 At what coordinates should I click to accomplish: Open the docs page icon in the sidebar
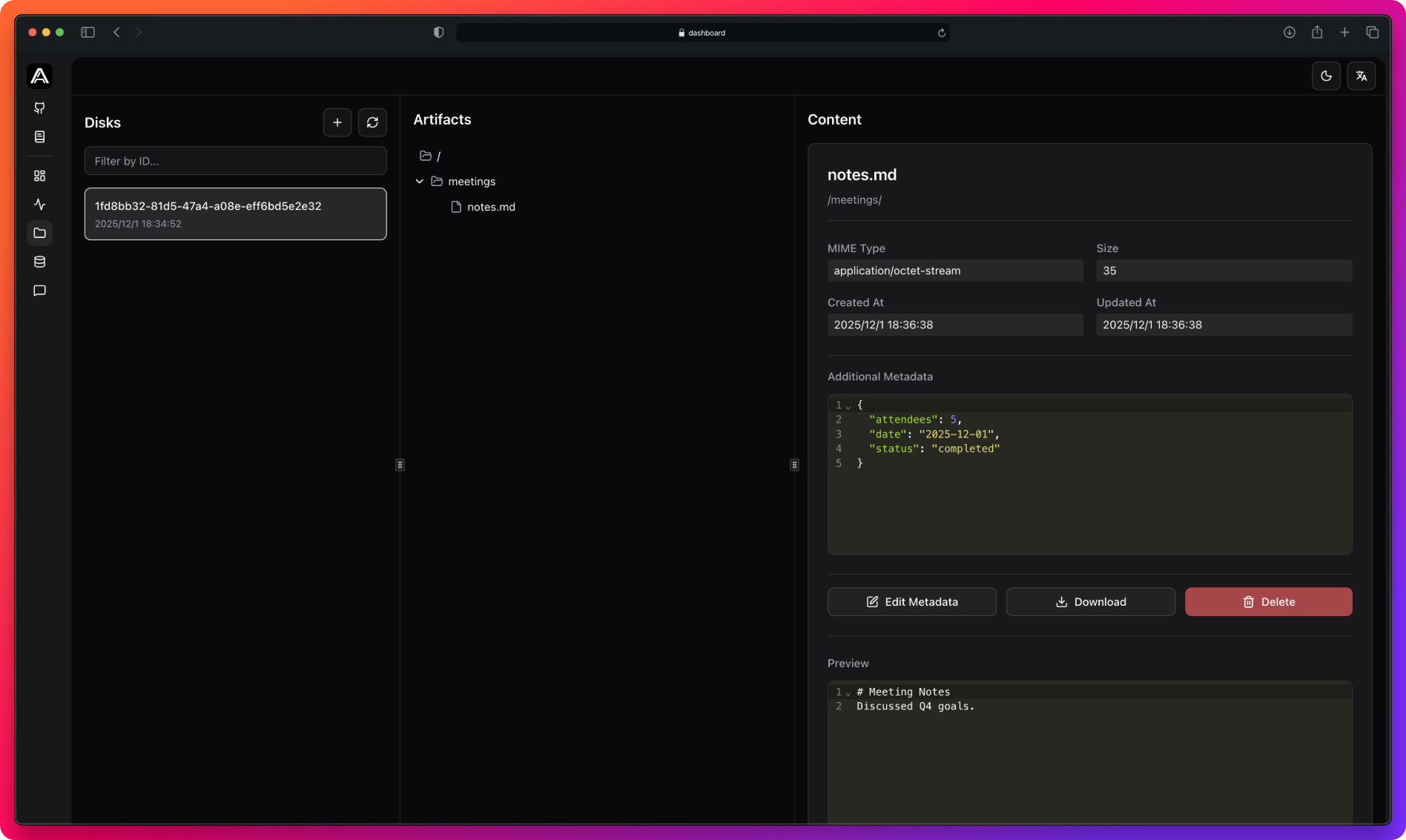(x=40, y=137)
